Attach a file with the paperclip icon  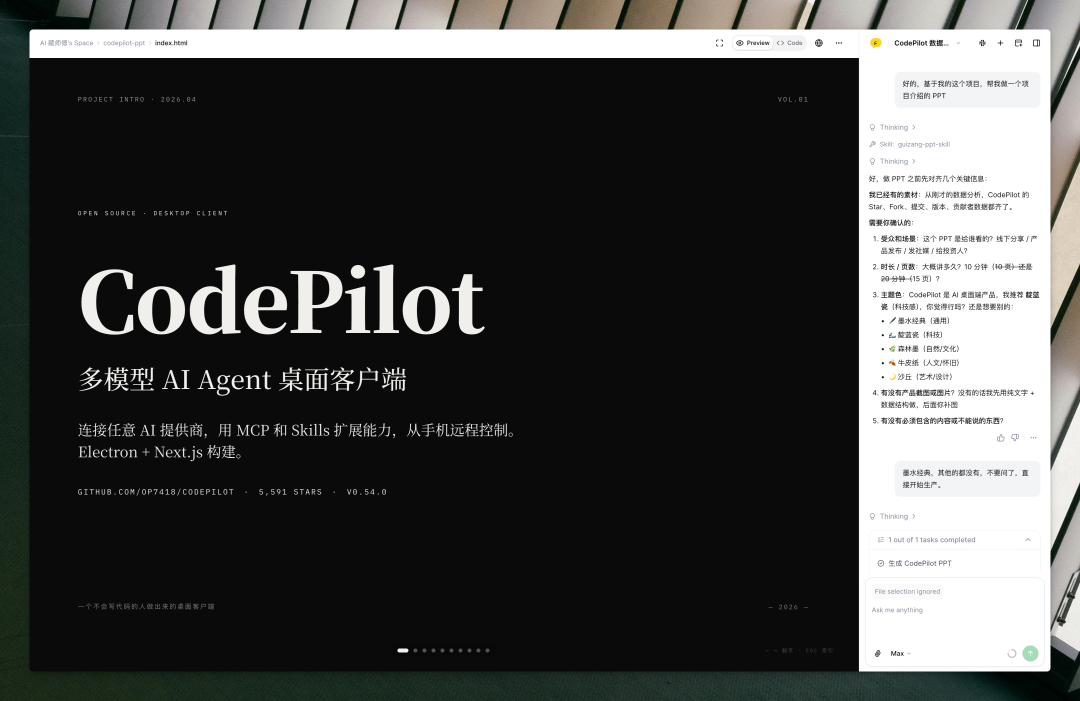click(x=876, y=653)
